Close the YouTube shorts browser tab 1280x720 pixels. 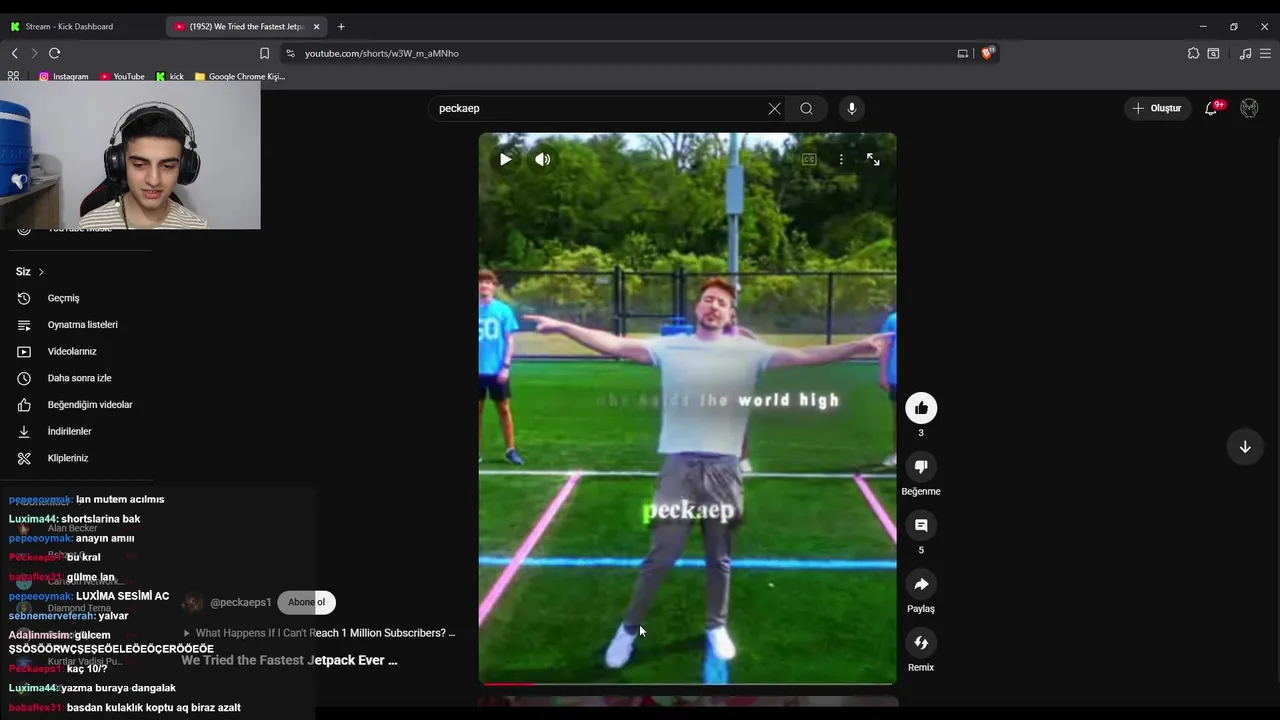(x=316, y=27)
